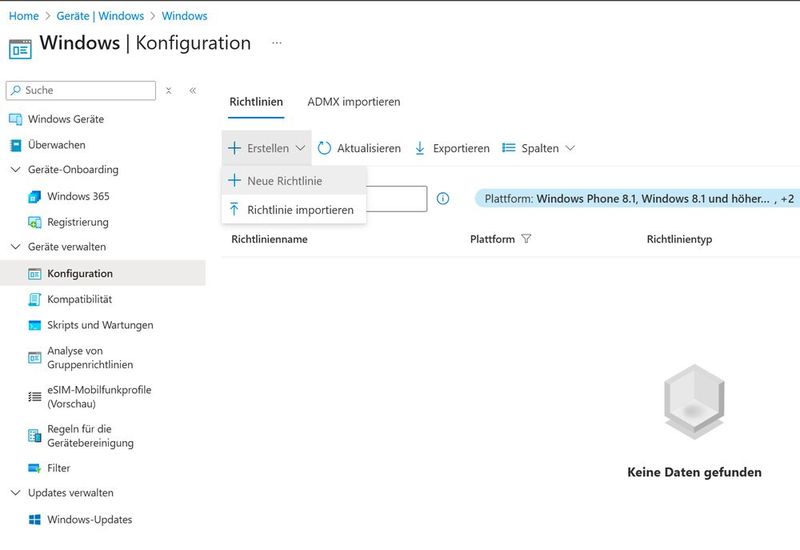Go to Geräte | Windows breadcrumb link
The width and height of the screenshot is (800, 550).
point(100,16)
